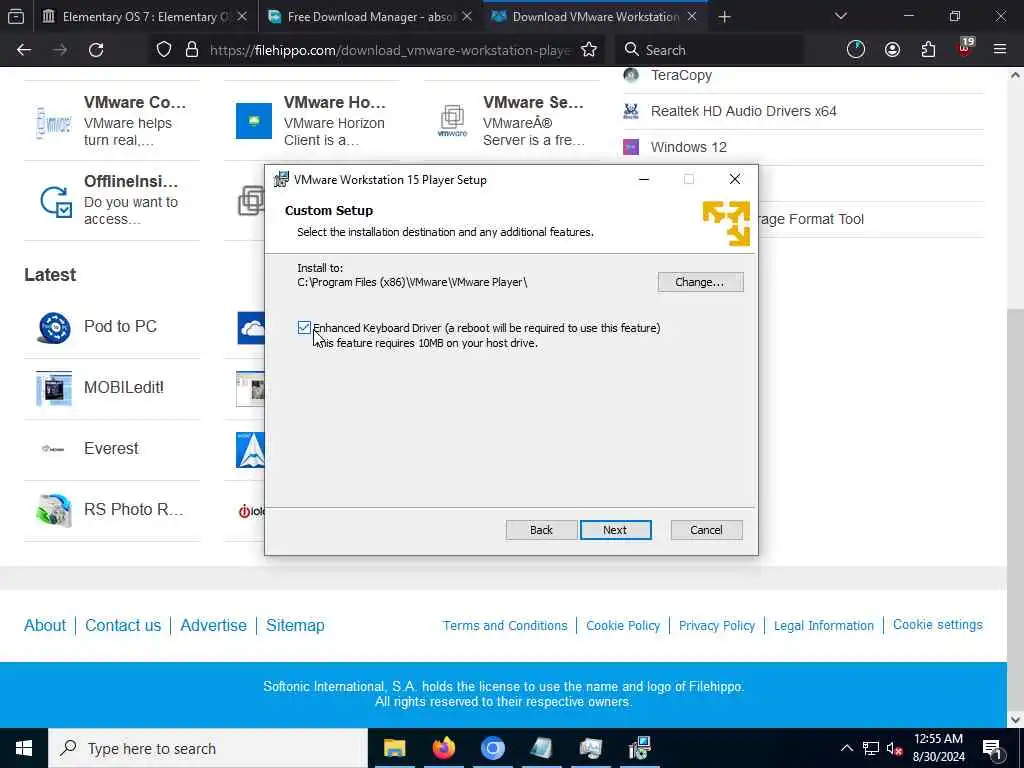Open File Explorer from the taskbar
1024x768 pixels.
pos(394,748)
